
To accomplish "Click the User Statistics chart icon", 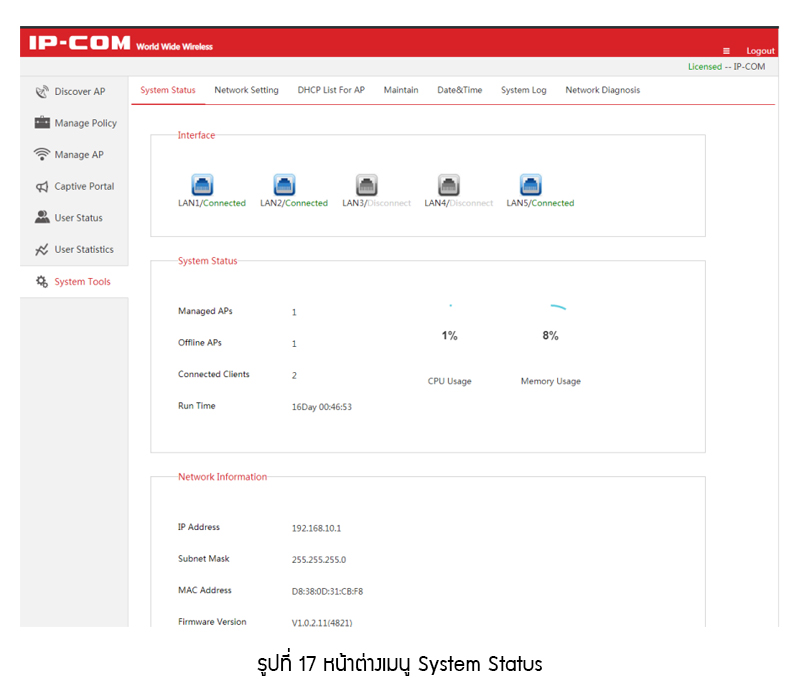I will click(x=42, y=249).
